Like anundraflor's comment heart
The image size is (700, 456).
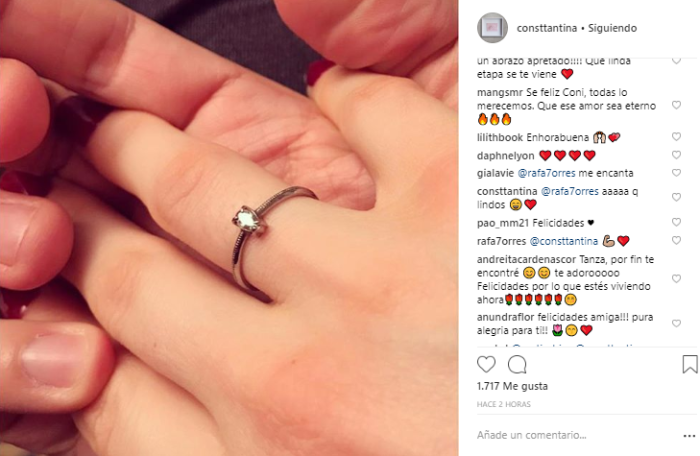click(676, 323)
